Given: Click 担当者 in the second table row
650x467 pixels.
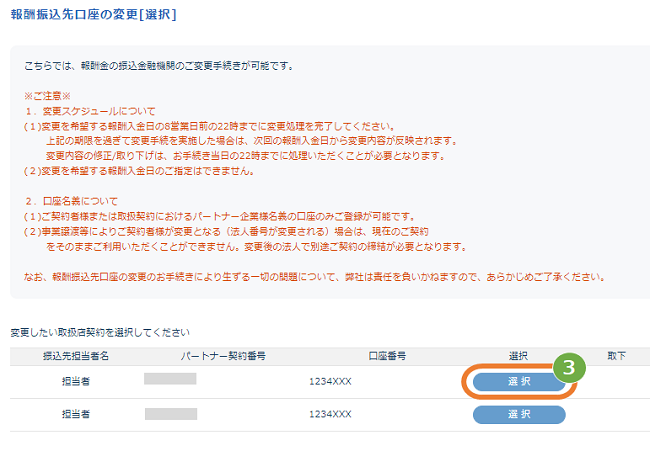Looking at the screenshot, I should point(76,414).
